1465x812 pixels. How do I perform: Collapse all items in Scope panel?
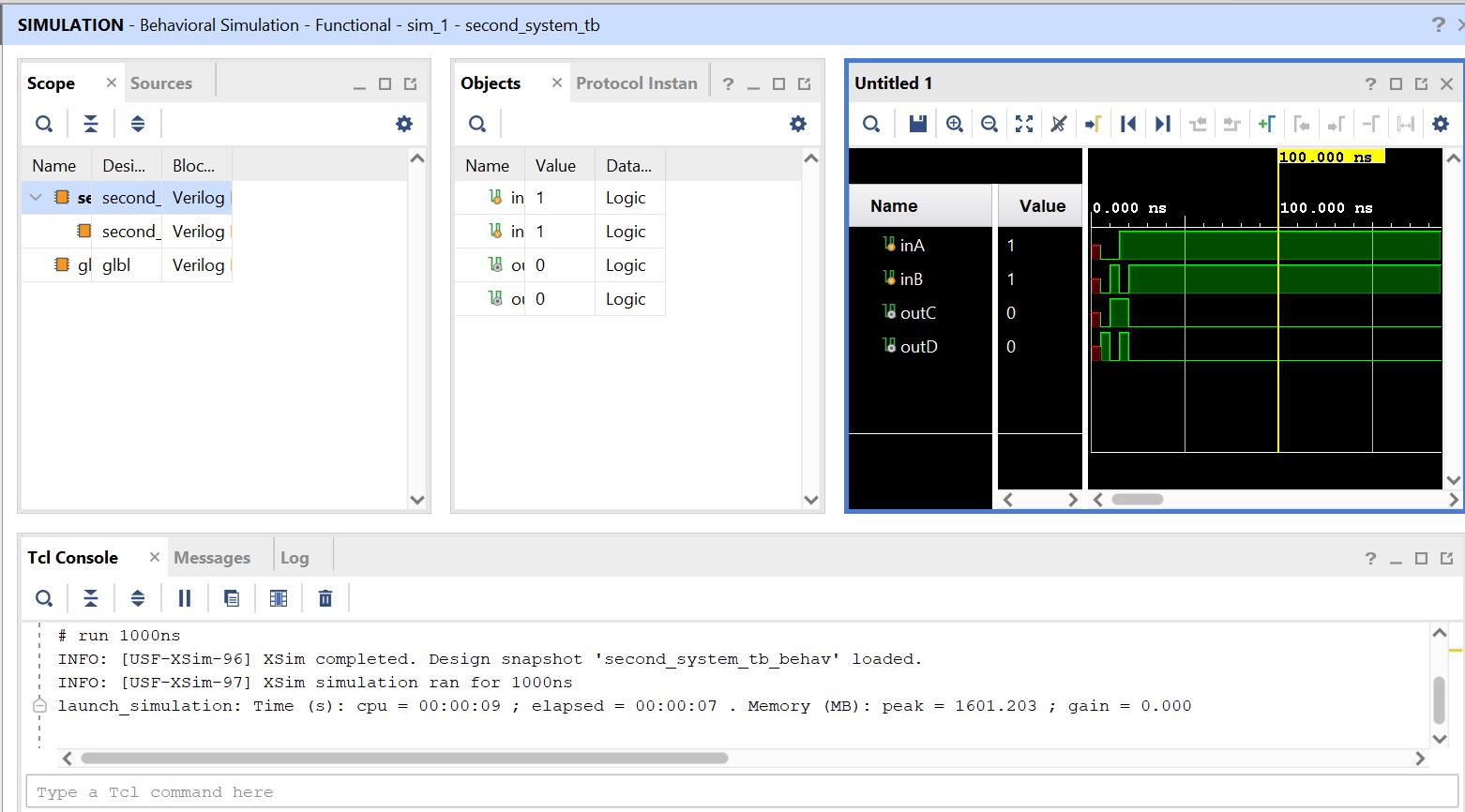pyautogui.click(x=91, y=124)
